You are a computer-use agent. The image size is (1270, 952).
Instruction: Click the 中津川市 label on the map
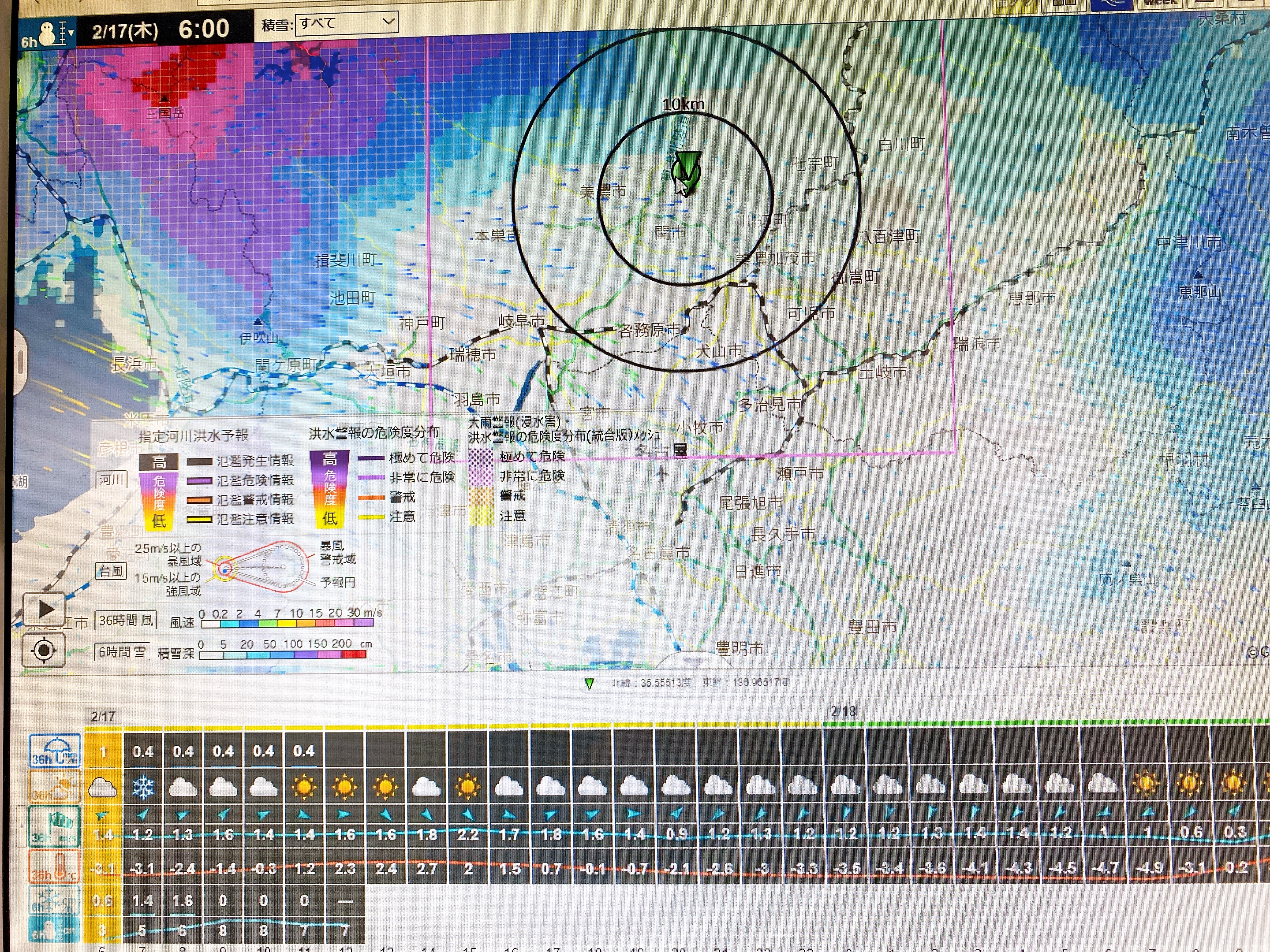(1189, 243)
